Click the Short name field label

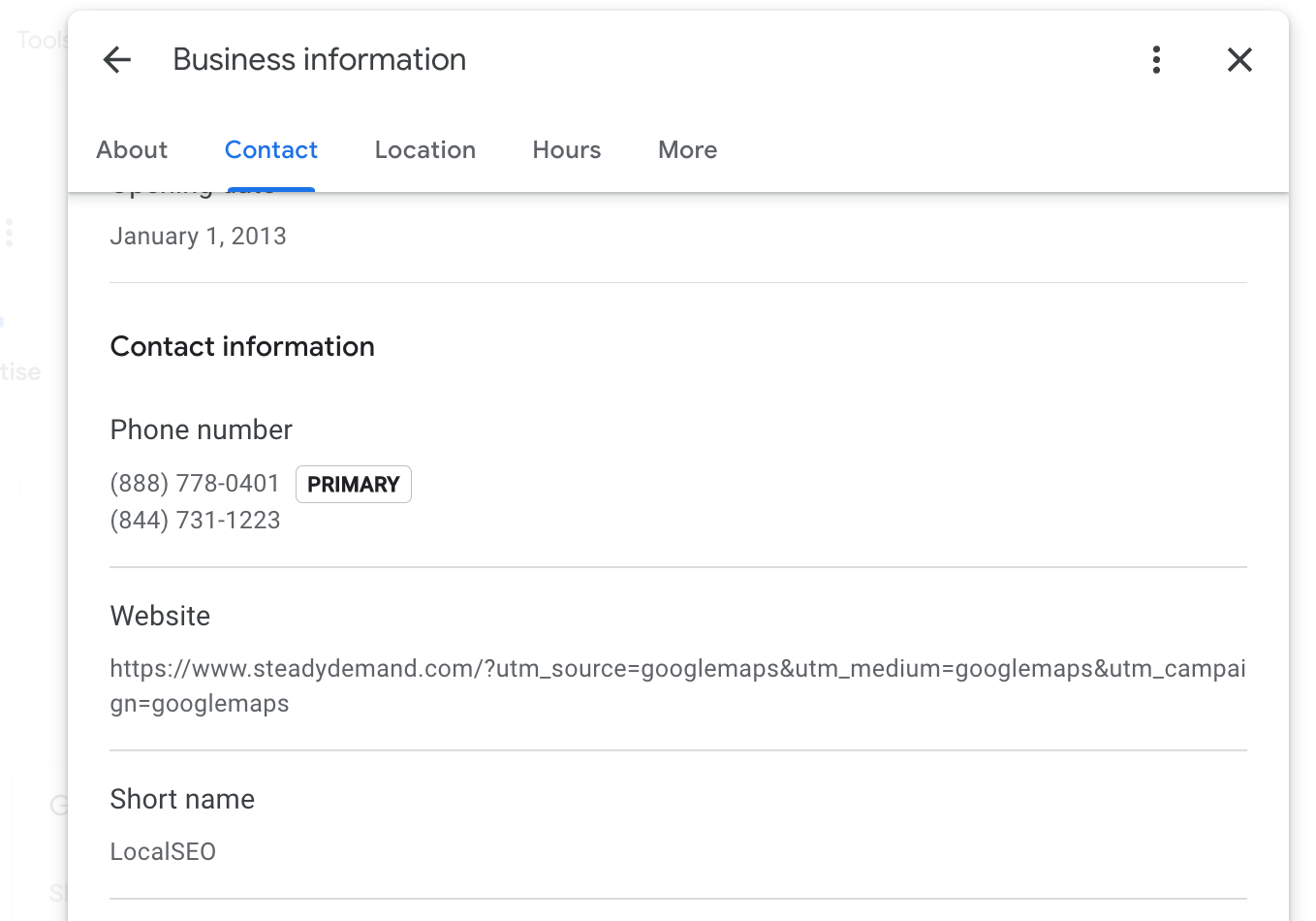[x=182, y=800]
